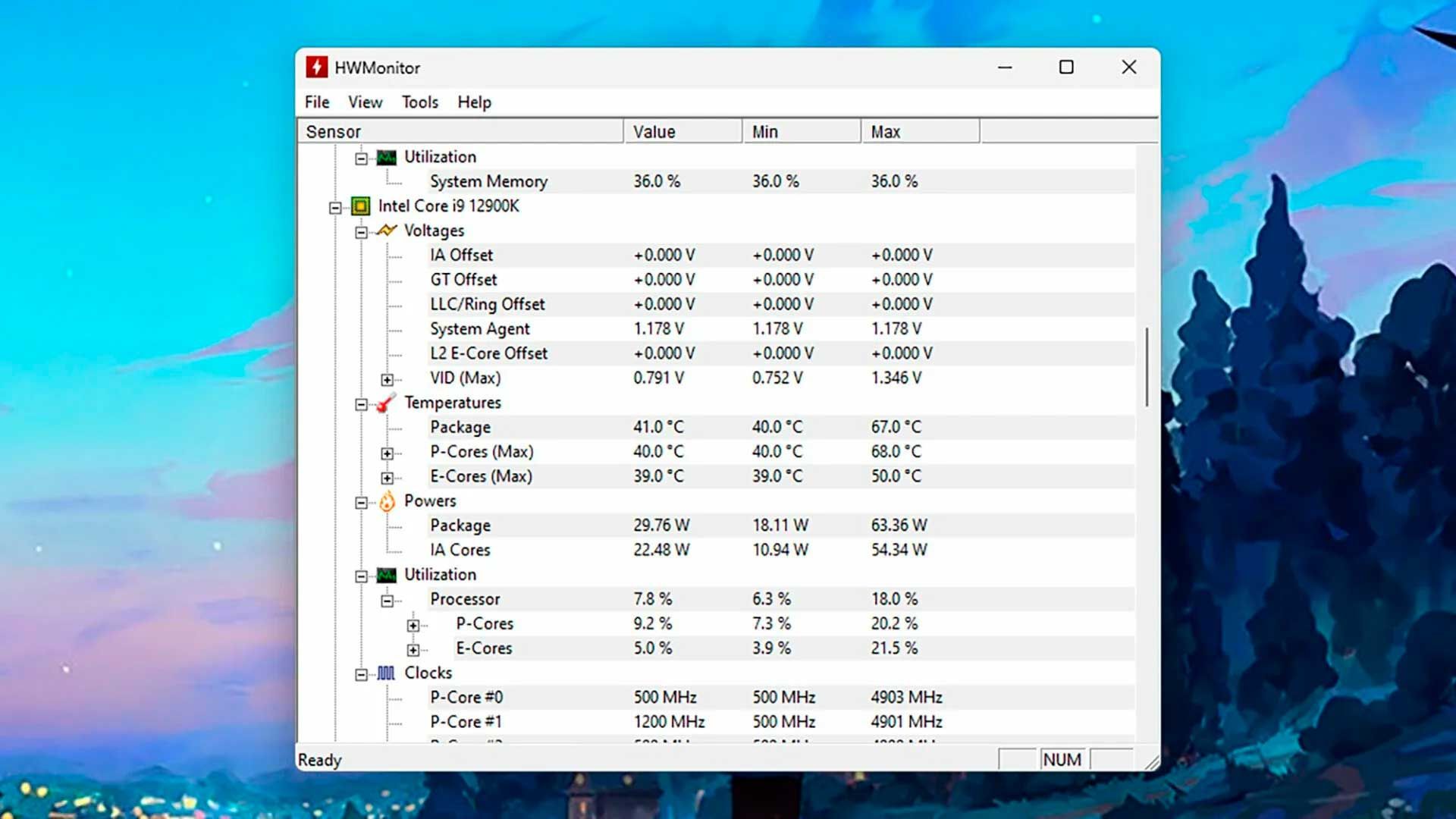
Task: Expand the E-Cores (Max) temperature node
Action: [388, 478]
